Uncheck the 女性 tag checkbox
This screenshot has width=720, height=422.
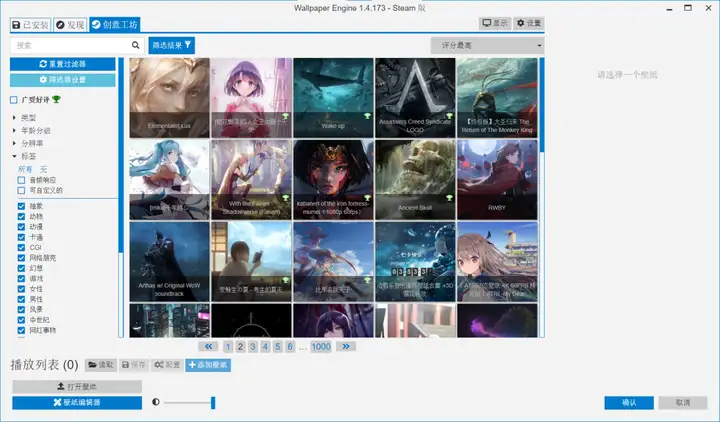(21, 289)
